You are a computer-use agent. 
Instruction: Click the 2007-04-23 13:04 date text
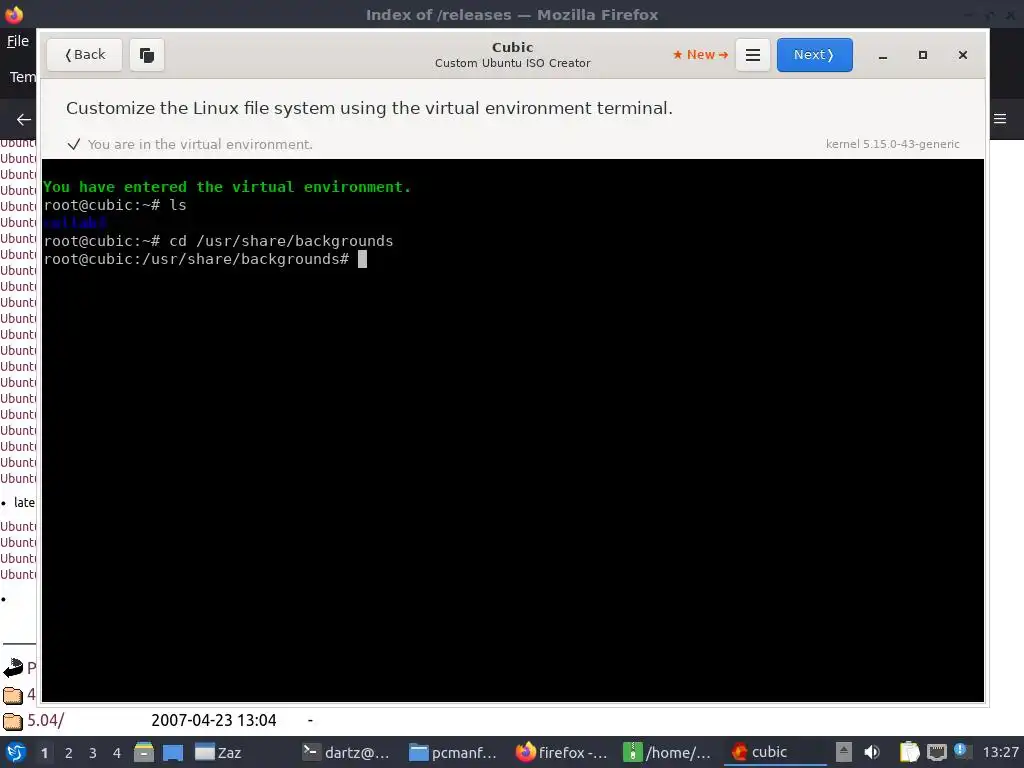point(214,720)
